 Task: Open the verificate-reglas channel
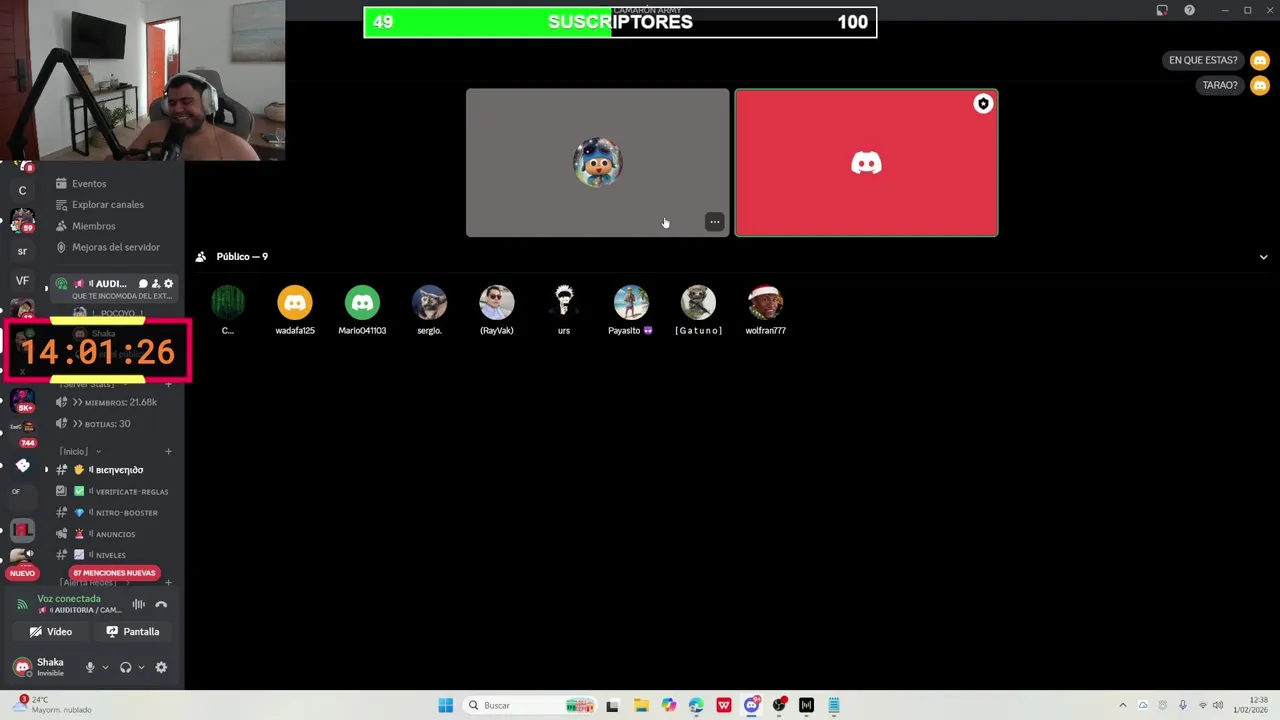point(114,492)
